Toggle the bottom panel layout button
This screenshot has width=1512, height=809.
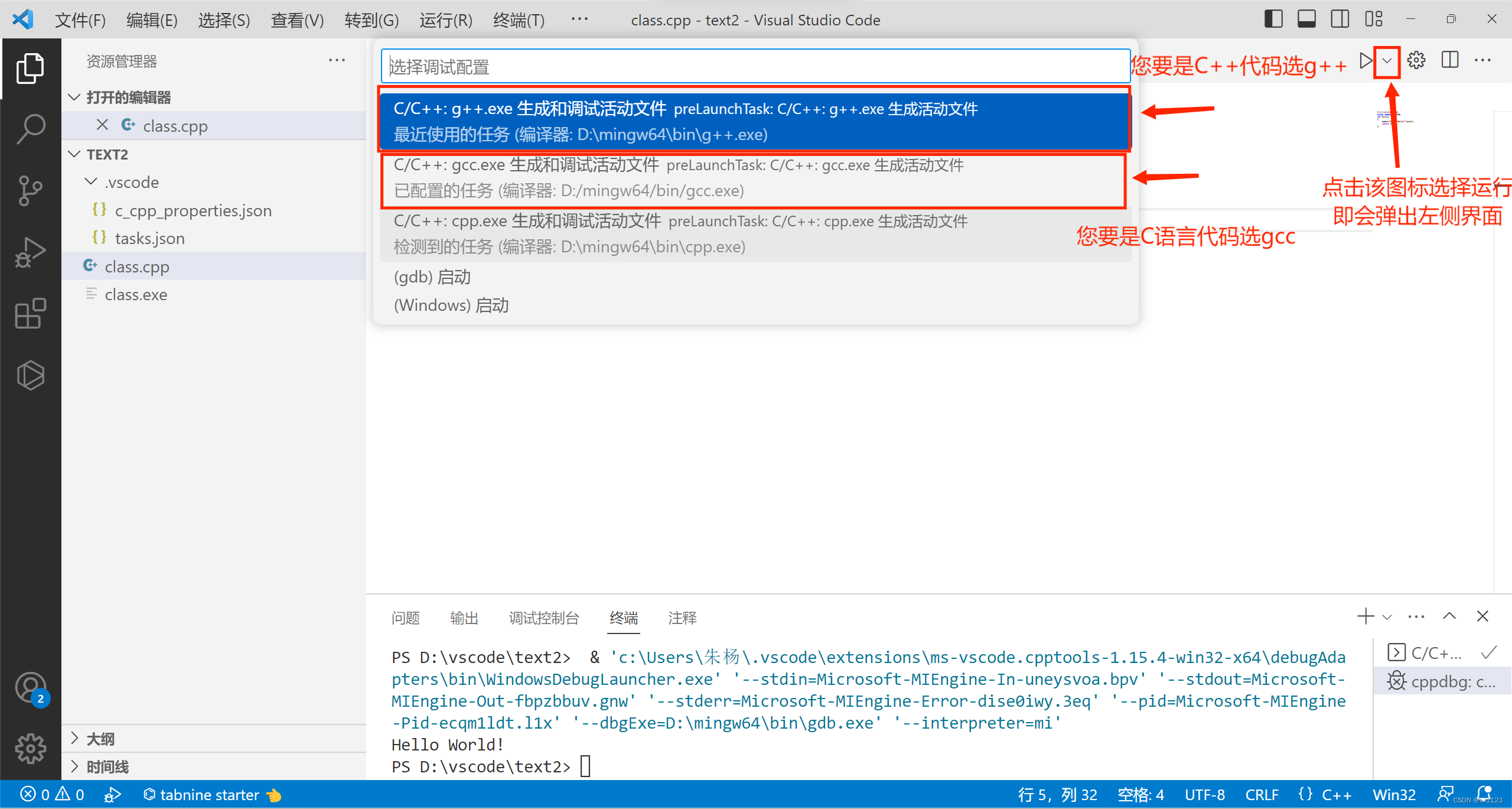point(1306,20)
